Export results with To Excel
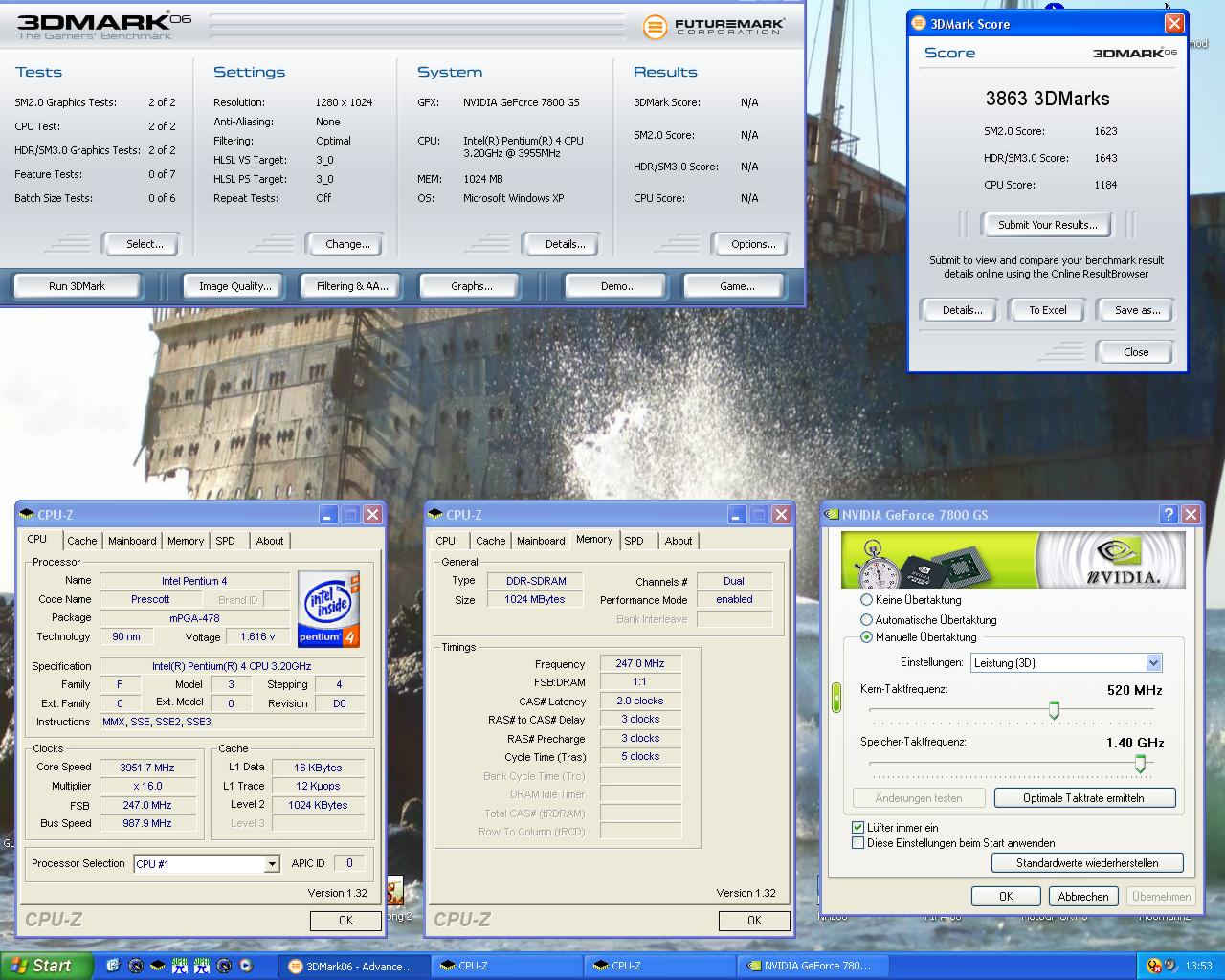The image size is (1225, 980). (x=1047, y=310)
